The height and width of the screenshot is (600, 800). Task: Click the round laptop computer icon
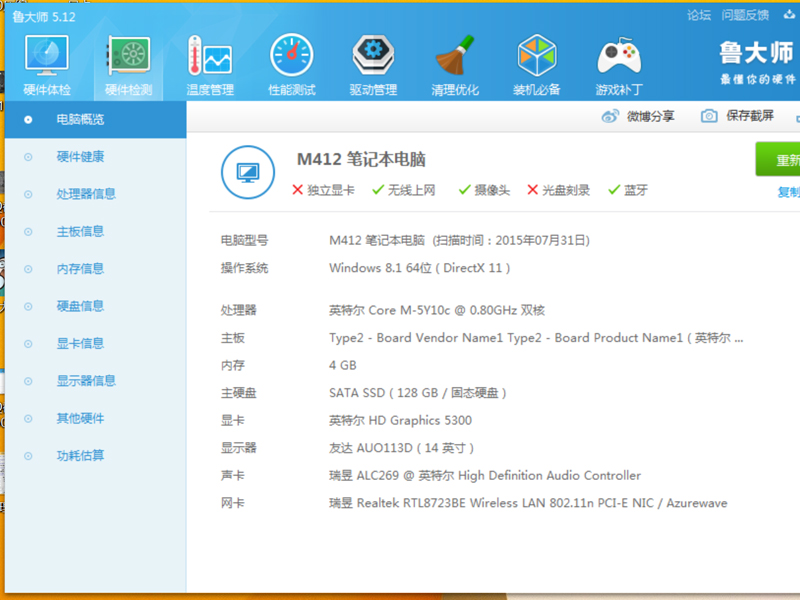pos(248,172)
